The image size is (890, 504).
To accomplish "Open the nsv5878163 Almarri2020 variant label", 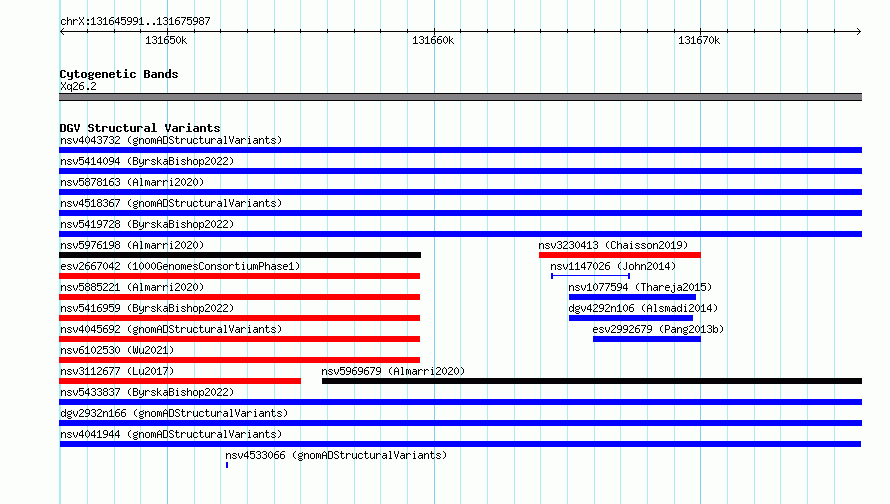I will pos(132,182).
